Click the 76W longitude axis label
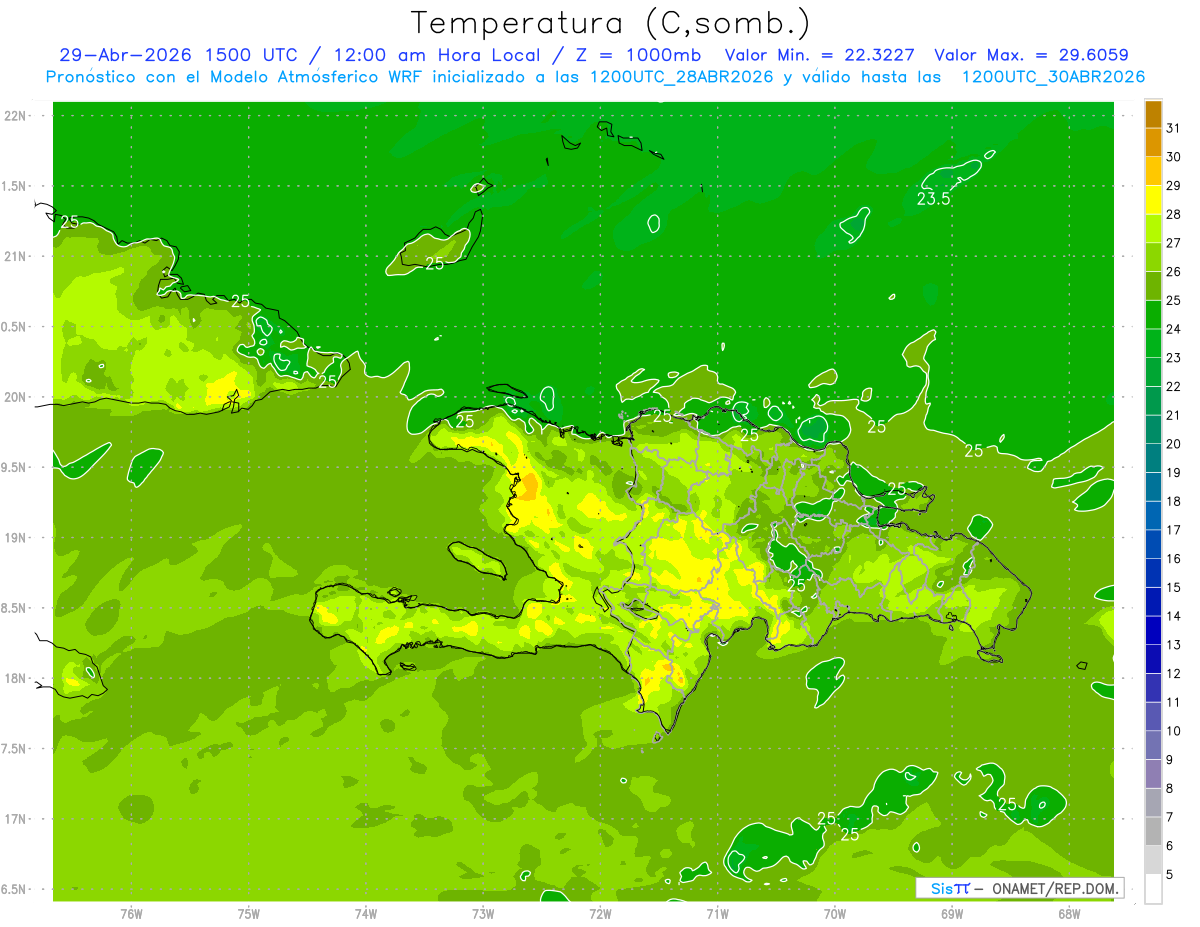The height and width of the screenshot is (927, 1200). [x=131, y=913]
